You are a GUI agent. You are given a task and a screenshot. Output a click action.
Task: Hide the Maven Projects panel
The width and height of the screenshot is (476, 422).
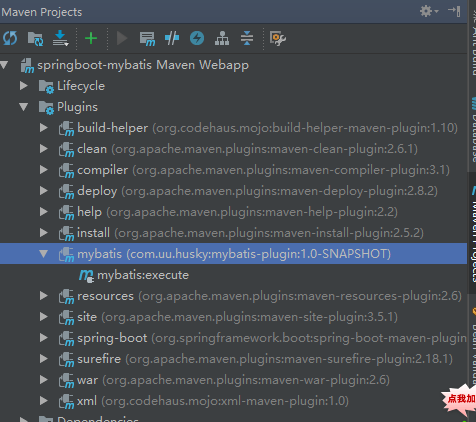click(454, 11)
